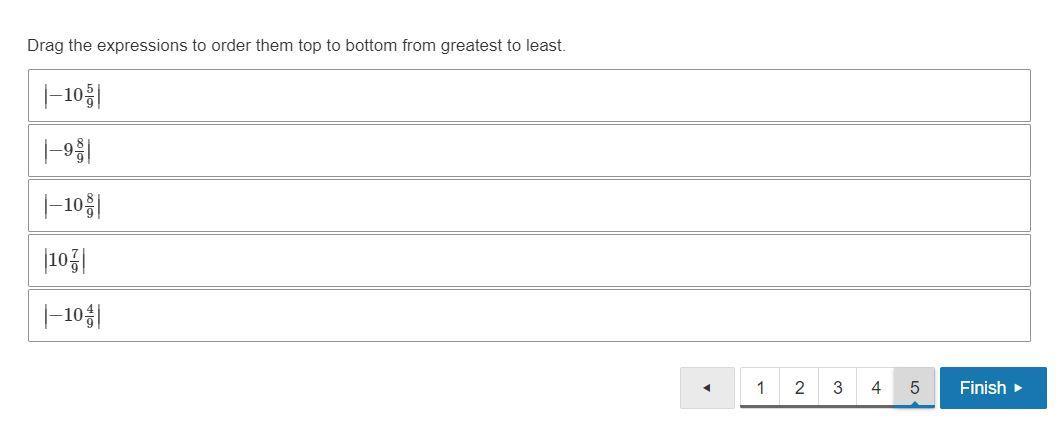Select the |-10 8/9| expression row
Viewport: 1059px width, 422px height.
(529, 206)
